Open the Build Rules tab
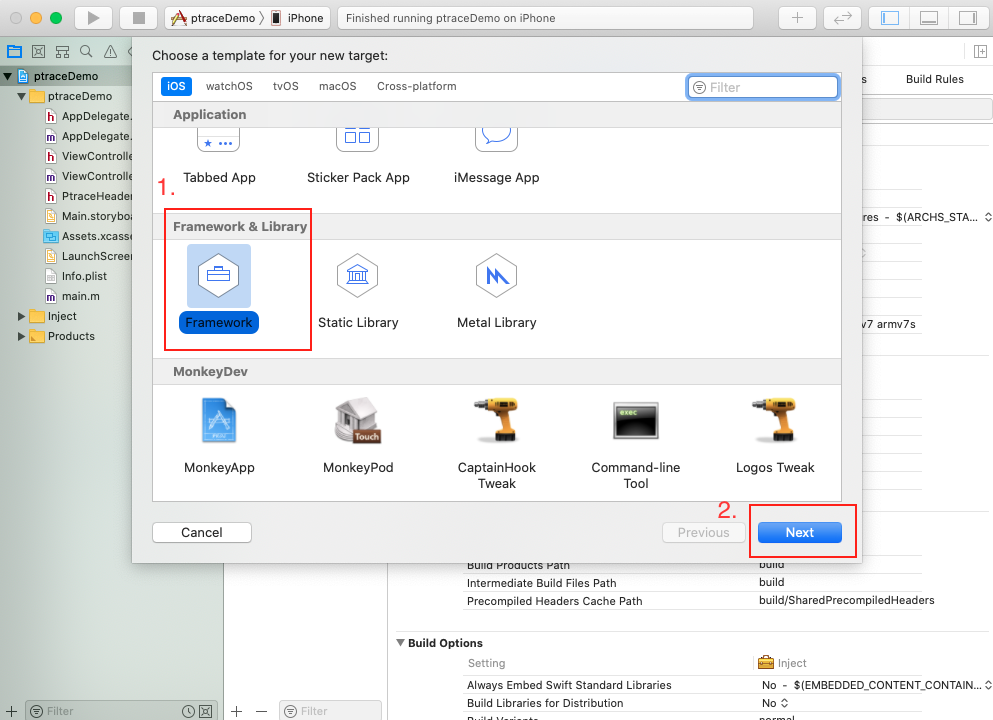993x720 pixels. (934, 79)
